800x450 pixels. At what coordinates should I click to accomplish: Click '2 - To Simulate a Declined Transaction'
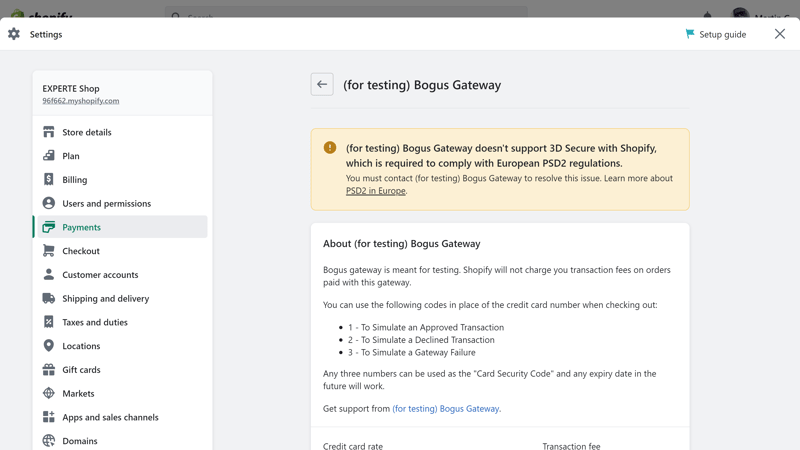pyautogui.click(x=421, y=340)
